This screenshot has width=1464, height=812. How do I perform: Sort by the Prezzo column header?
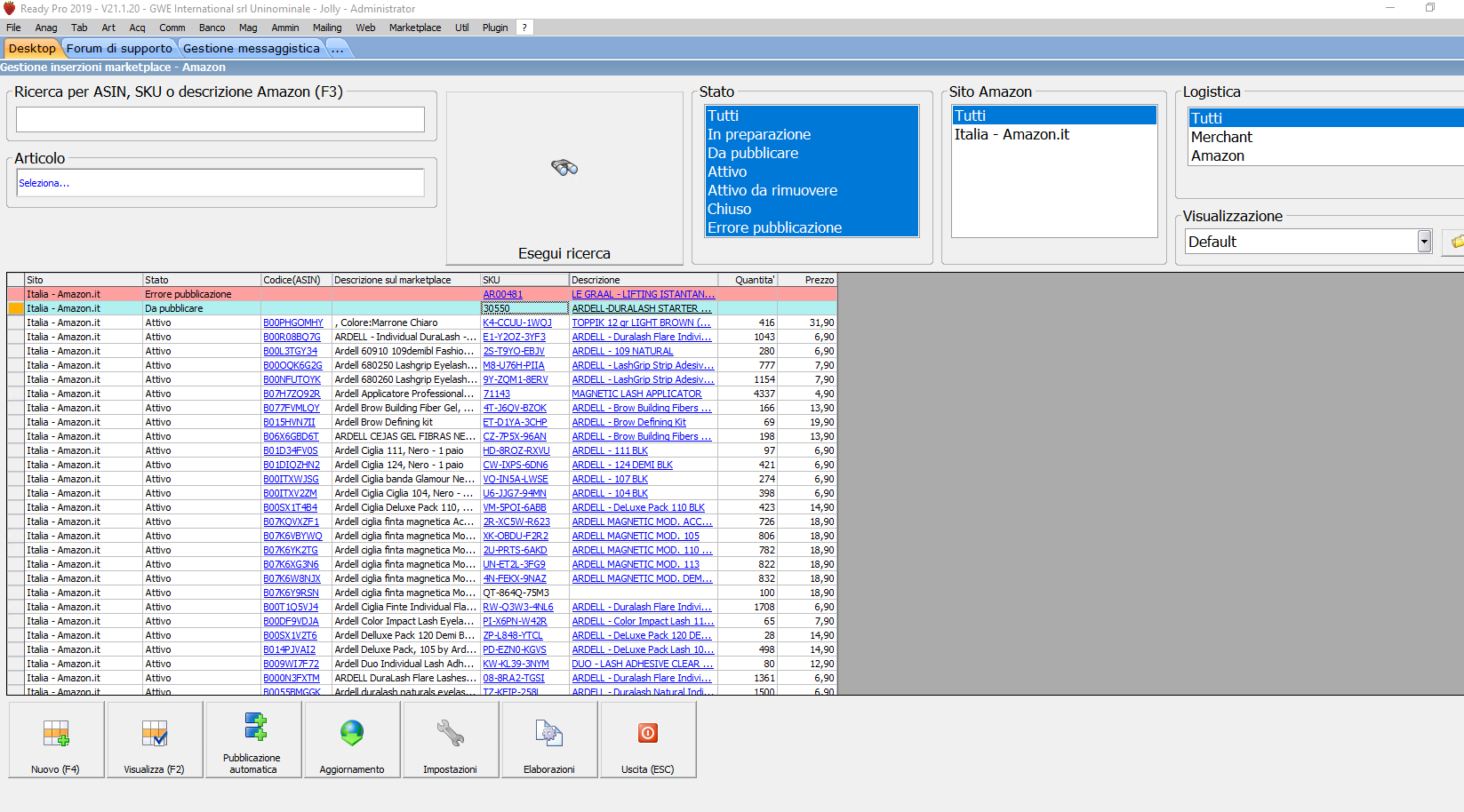coord(806,280)
